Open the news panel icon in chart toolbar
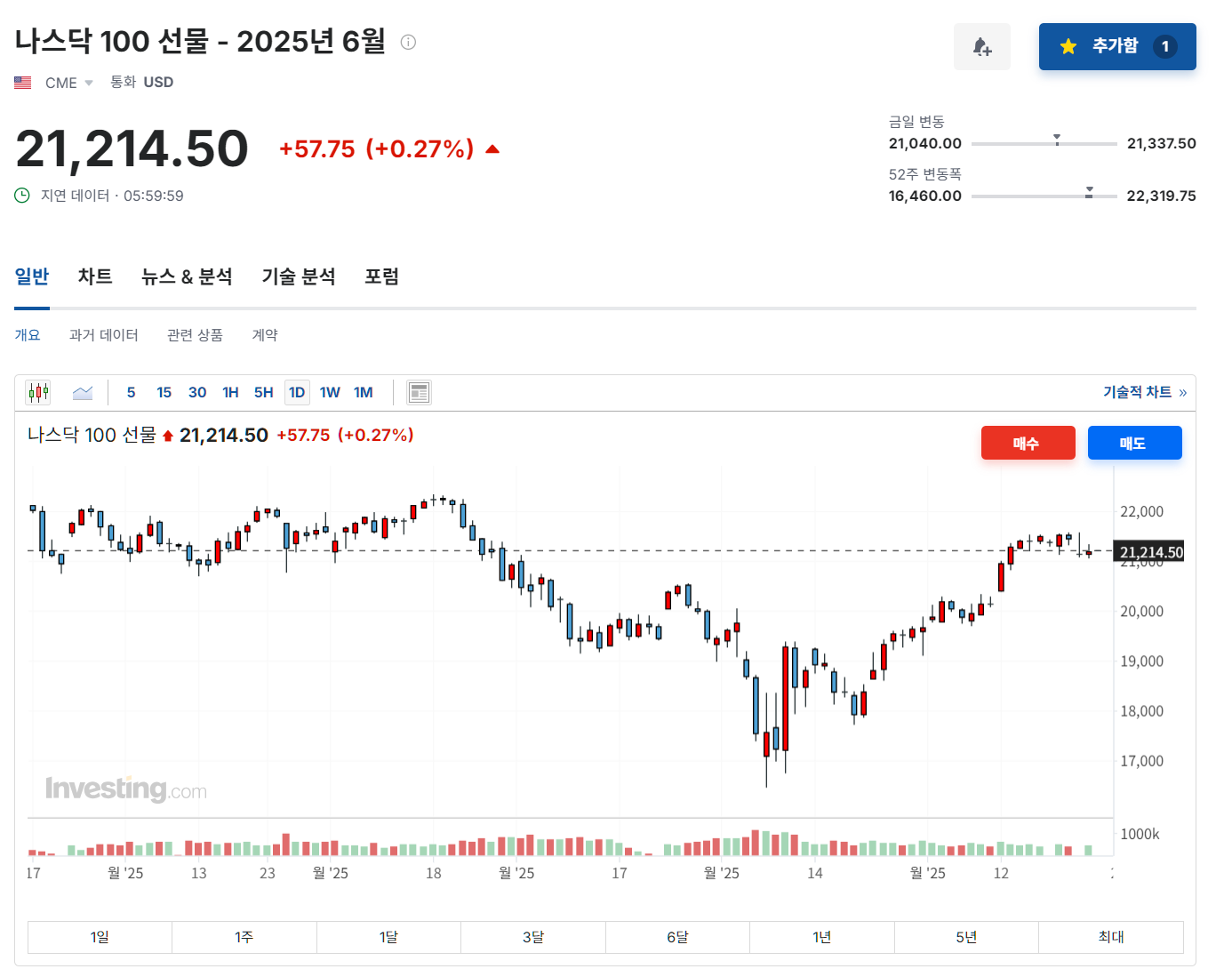 click(418, 391)
